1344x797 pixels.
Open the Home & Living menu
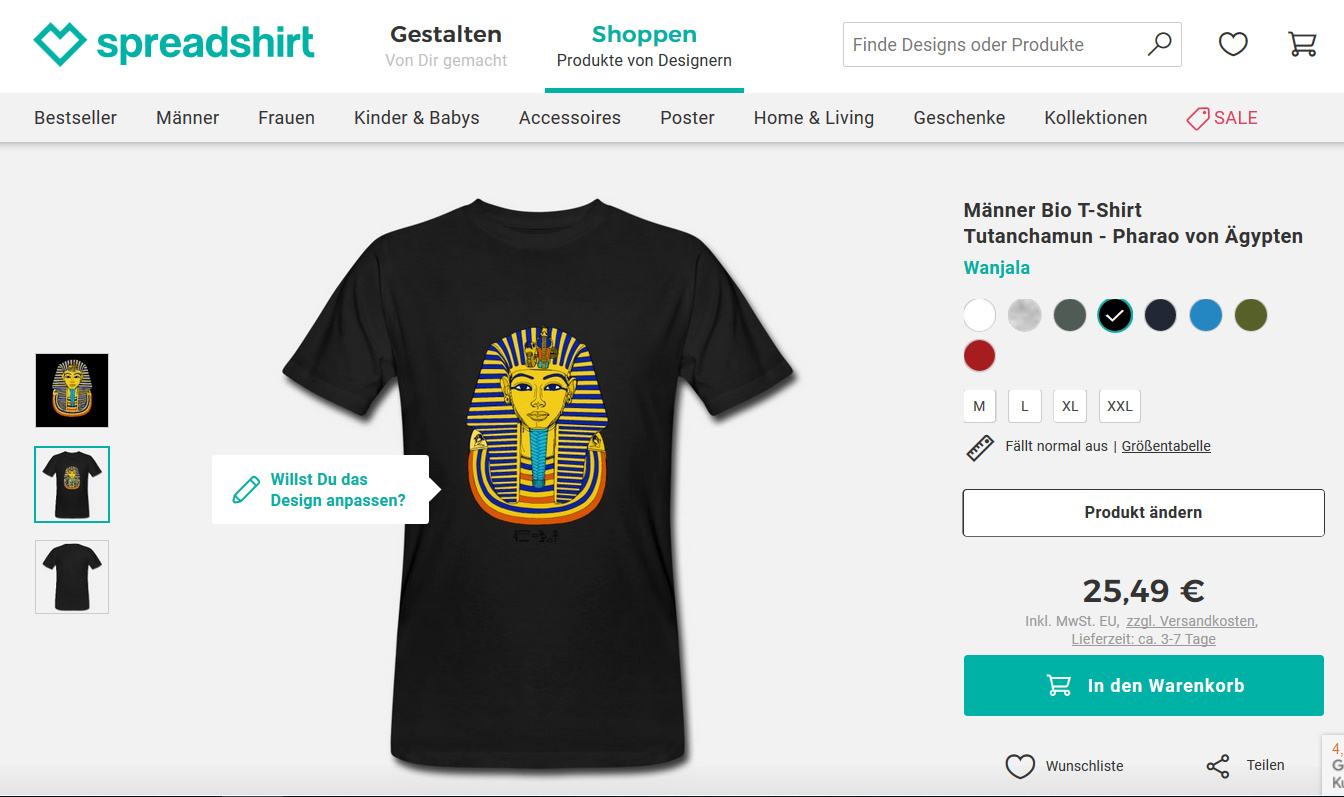(x=814, y=118)
